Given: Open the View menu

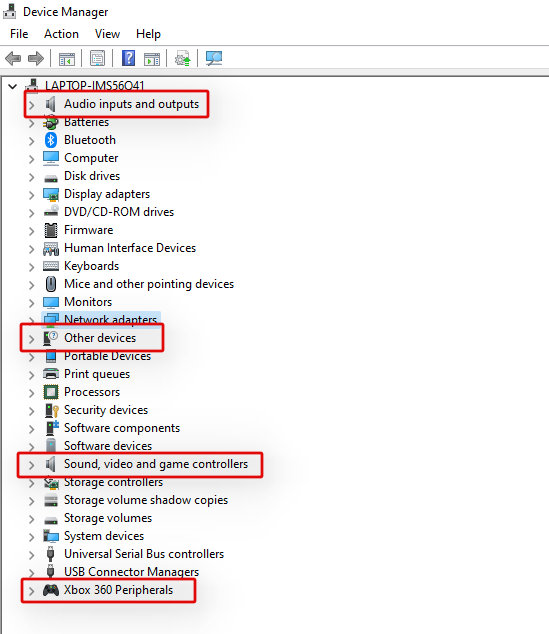Looking at the screenshot, I should coord(107,34).
